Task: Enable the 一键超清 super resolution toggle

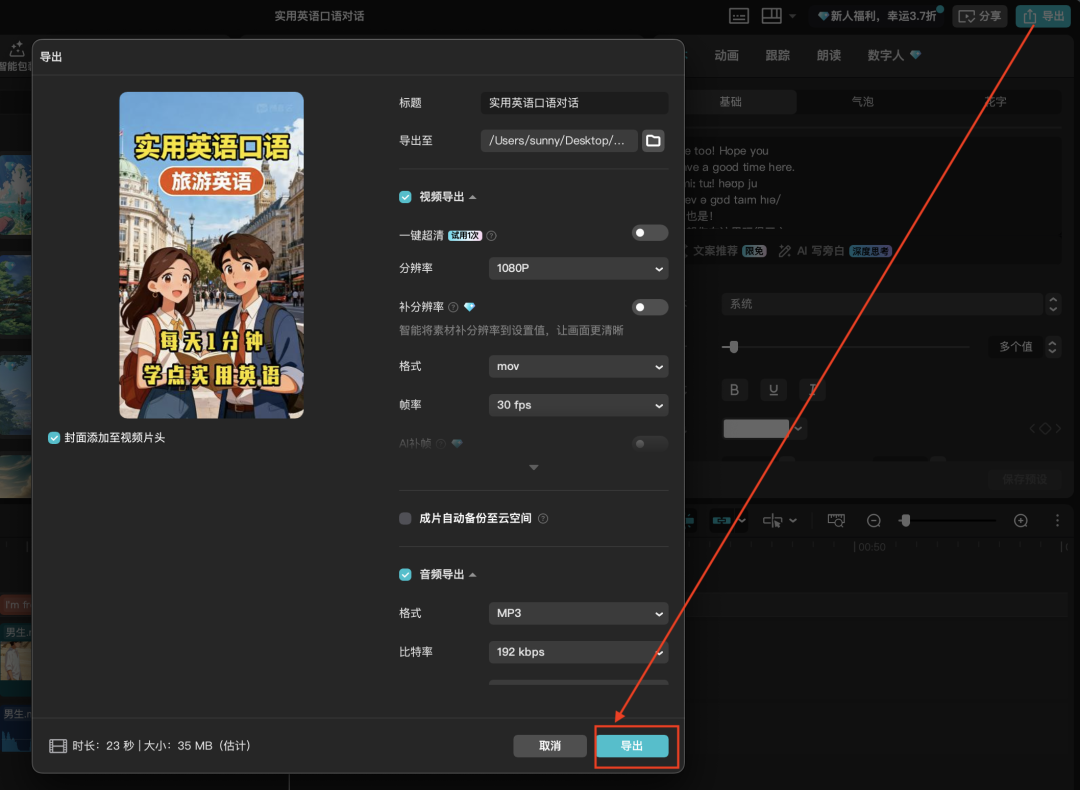Action: pyautogui.click(x=649, y=231)
